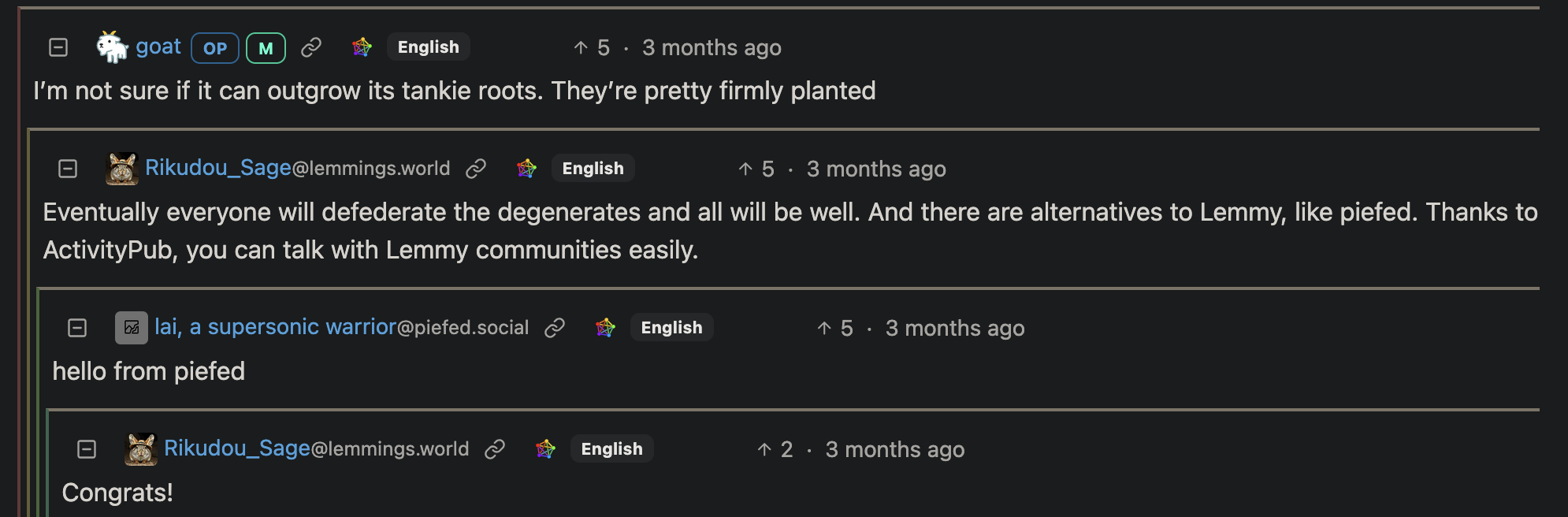Image resolution: width=1568 pixels, height=517 pixels.
Task: Open fediverse link on goat's comment
Action: [362, 48]
